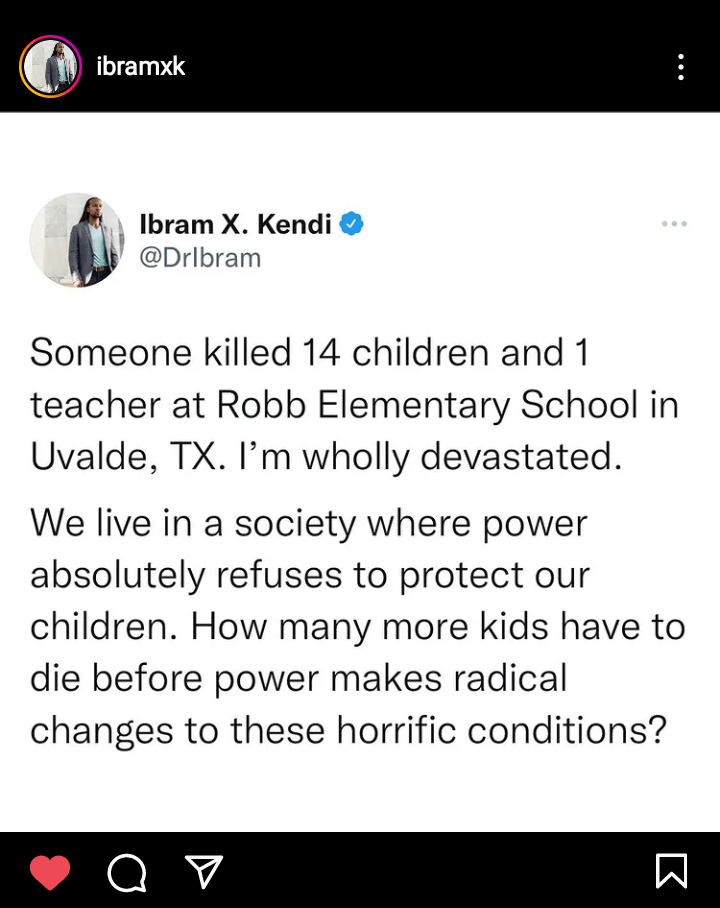This screenshot has width=720, height=908.
Task: Open the tweet's gray horizontal ellipsis menu
Action: pos(674,224)
